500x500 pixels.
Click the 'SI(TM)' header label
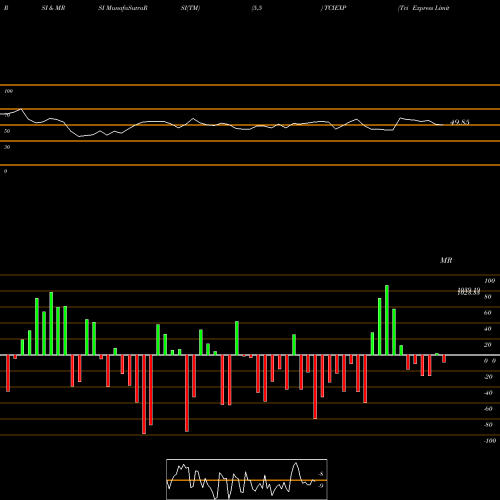[x=190, y=8]
